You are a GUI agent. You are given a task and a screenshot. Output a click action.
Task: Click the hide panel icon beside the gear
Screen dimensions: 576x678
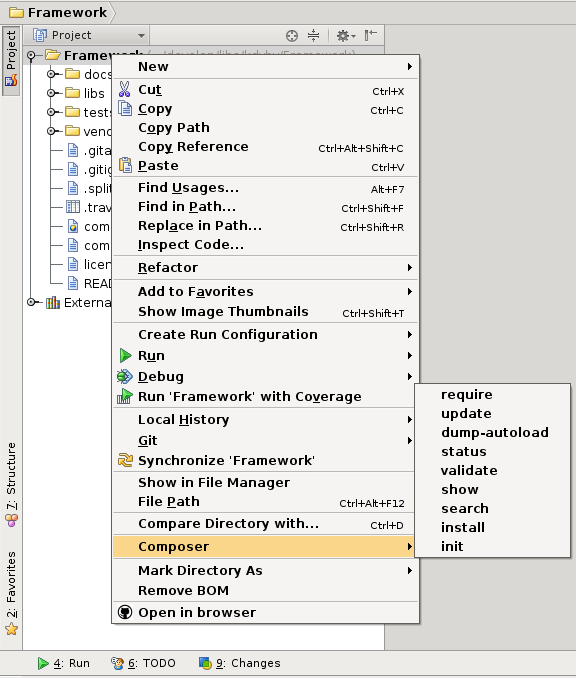pos(371,35)
